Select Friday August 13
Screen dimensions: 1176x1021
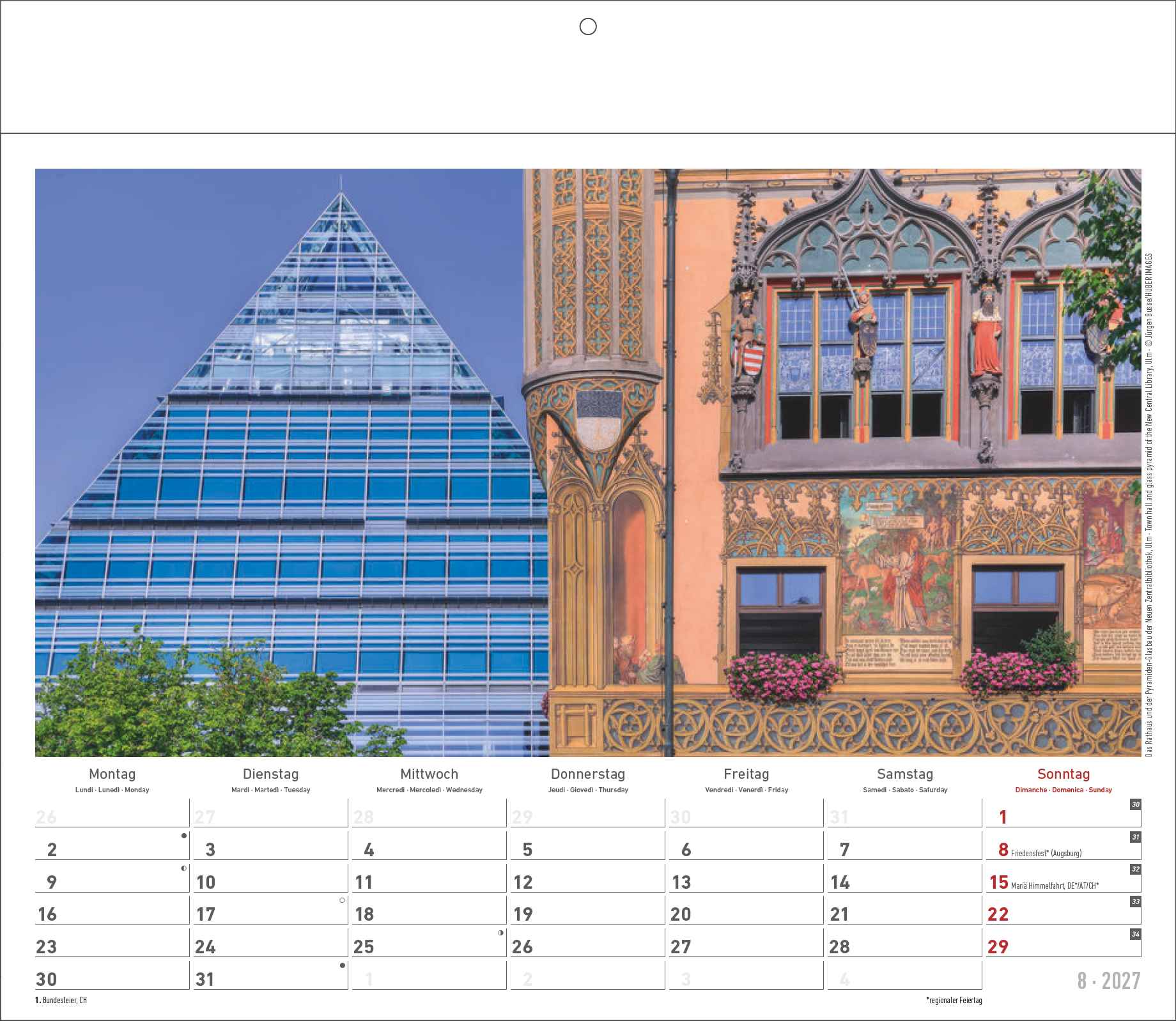682,882
